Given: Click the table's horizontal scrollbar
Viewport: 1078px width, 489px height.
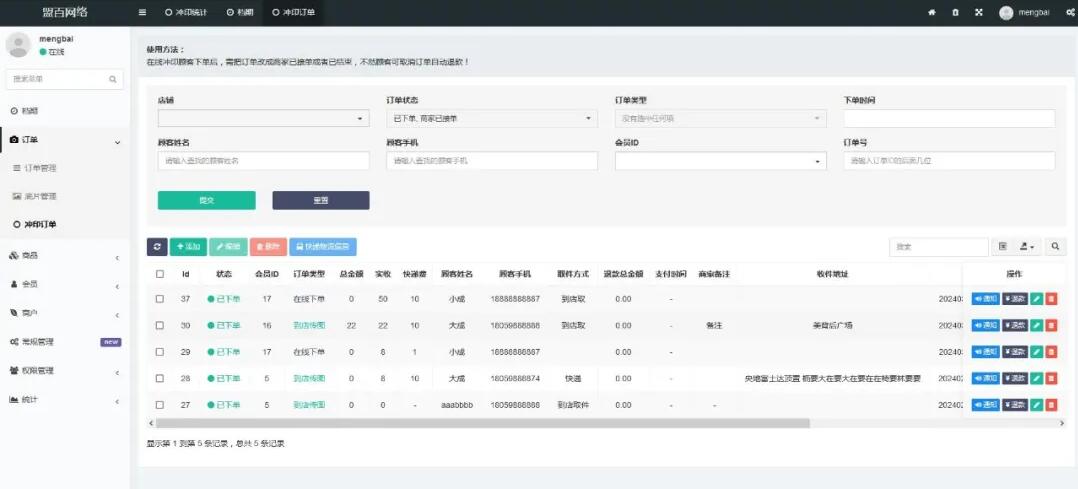Looking at the screenshot, I should pyautogui.click(x=480, y=423).
